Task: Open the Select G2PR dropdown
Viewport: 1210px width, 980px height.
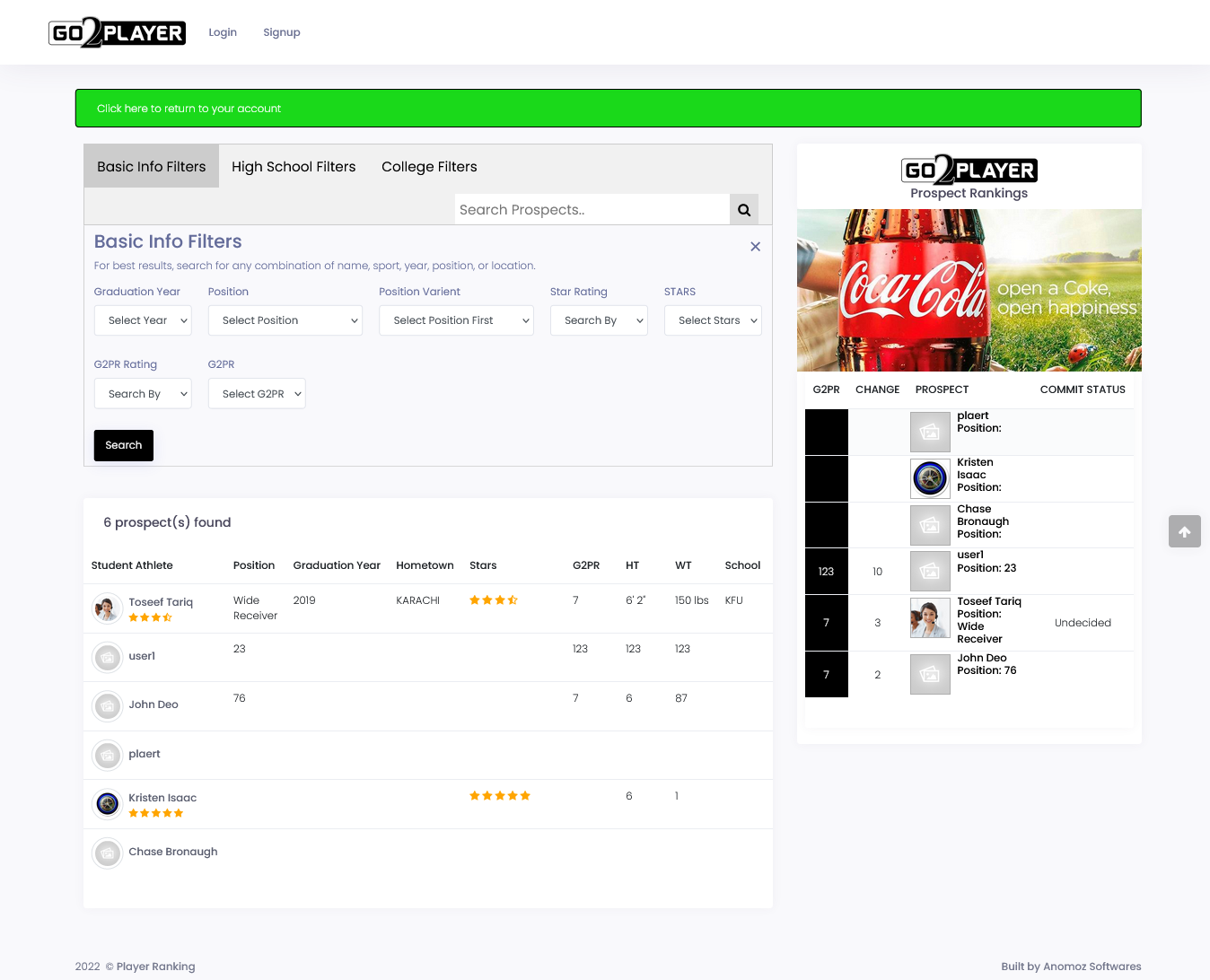Action: pyautogui.click(x=257, y=394)
